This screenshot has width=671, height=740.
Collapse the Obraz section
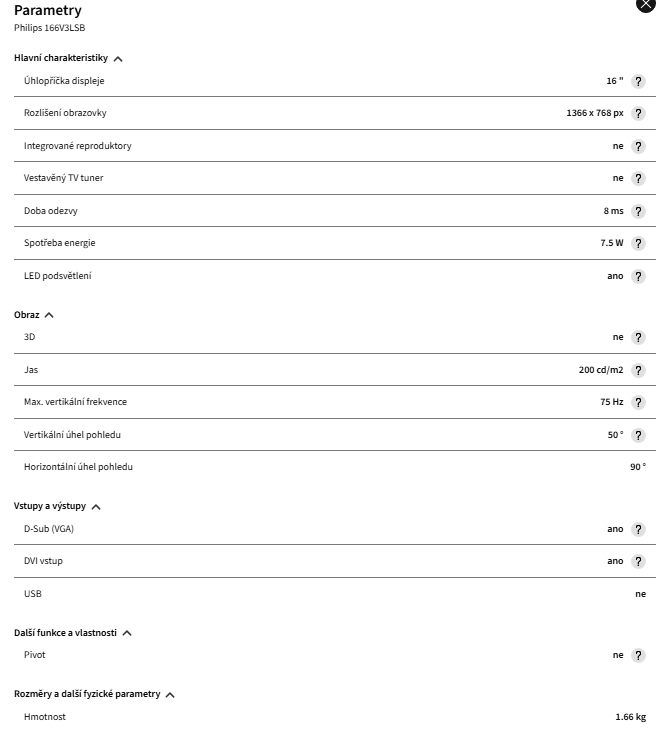pos(49,315)
